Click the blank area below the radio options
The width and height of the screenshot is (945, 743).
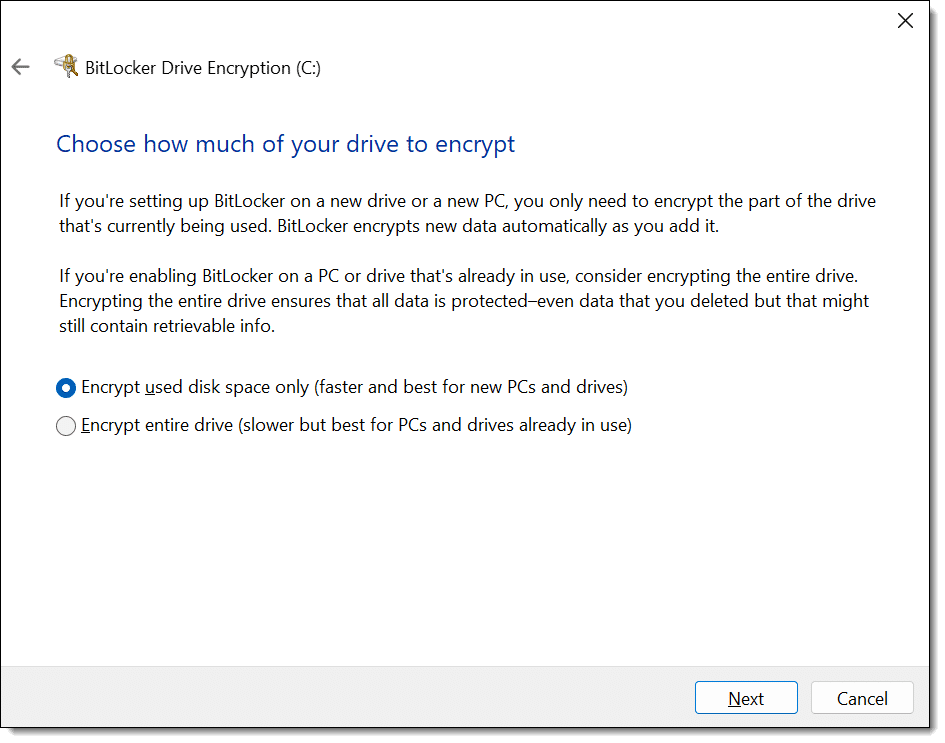(x=470, y=550)
